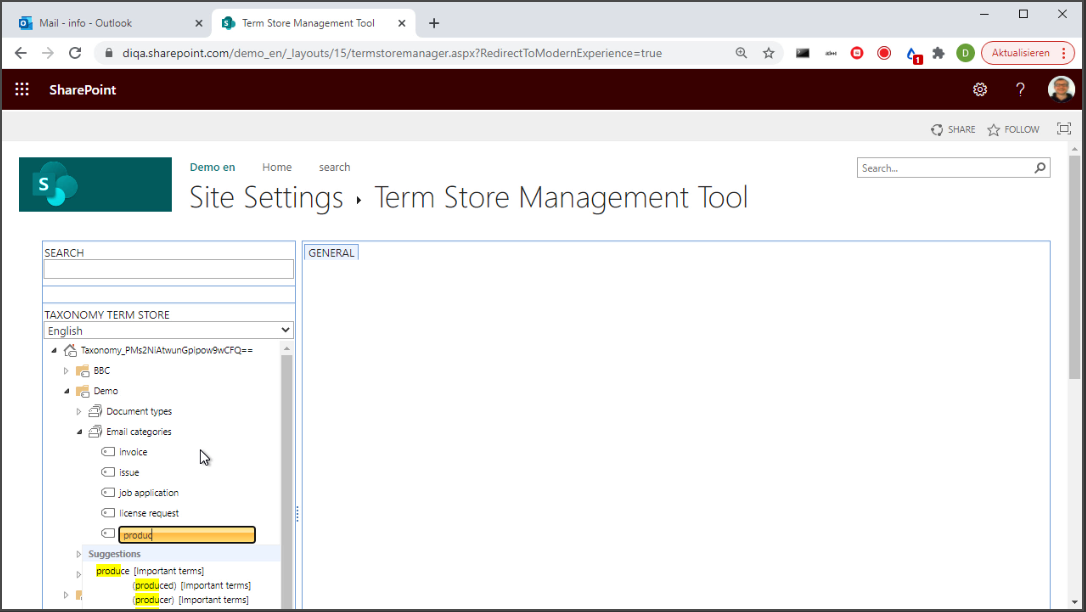This screenshot has width=1086, height=612.
Task: Open the browser extensions puzzle icon
Action: [938, 53]
